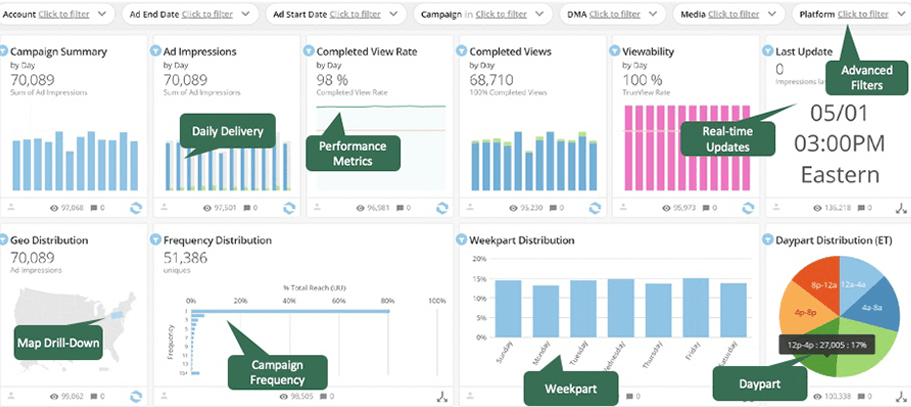Open the Campaign filter dropdown
Viewport: 911px width, 407px height.
(x=540, y=14)
